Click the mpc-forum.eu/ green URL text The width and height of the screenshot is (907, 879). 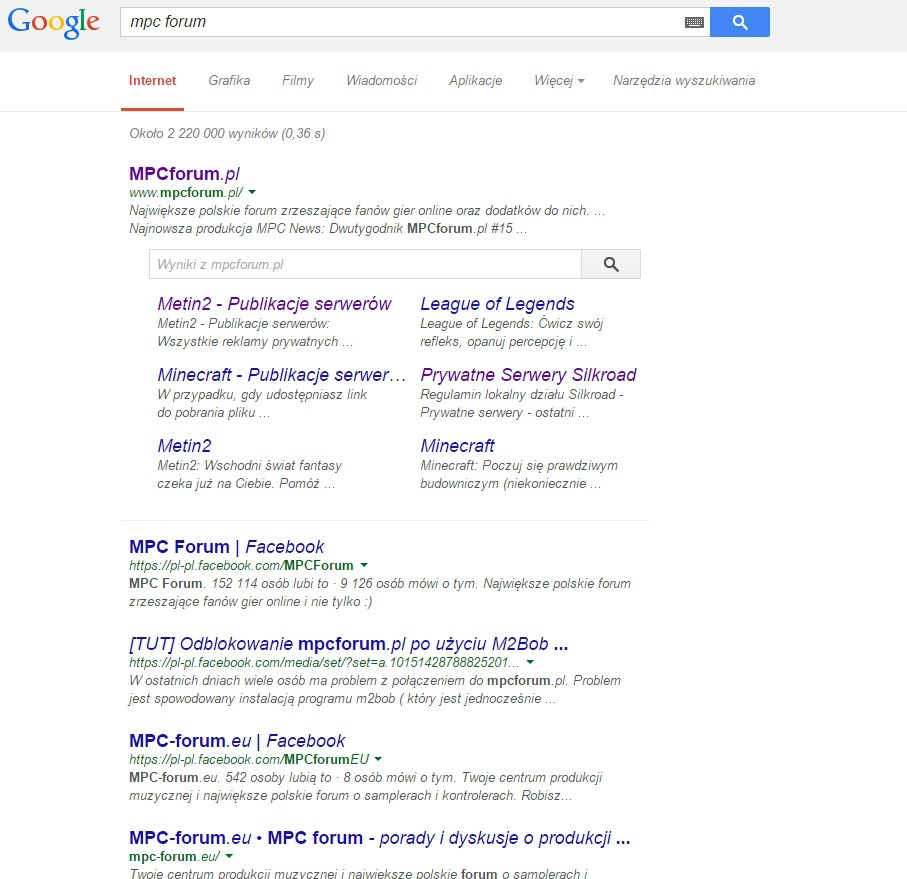[174, 856]
